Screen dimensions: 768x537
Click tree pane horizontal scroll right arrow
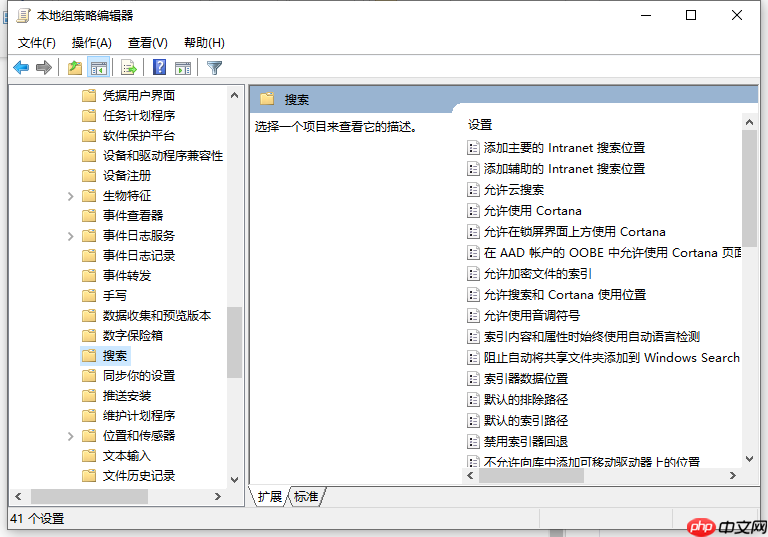[218, 497]
